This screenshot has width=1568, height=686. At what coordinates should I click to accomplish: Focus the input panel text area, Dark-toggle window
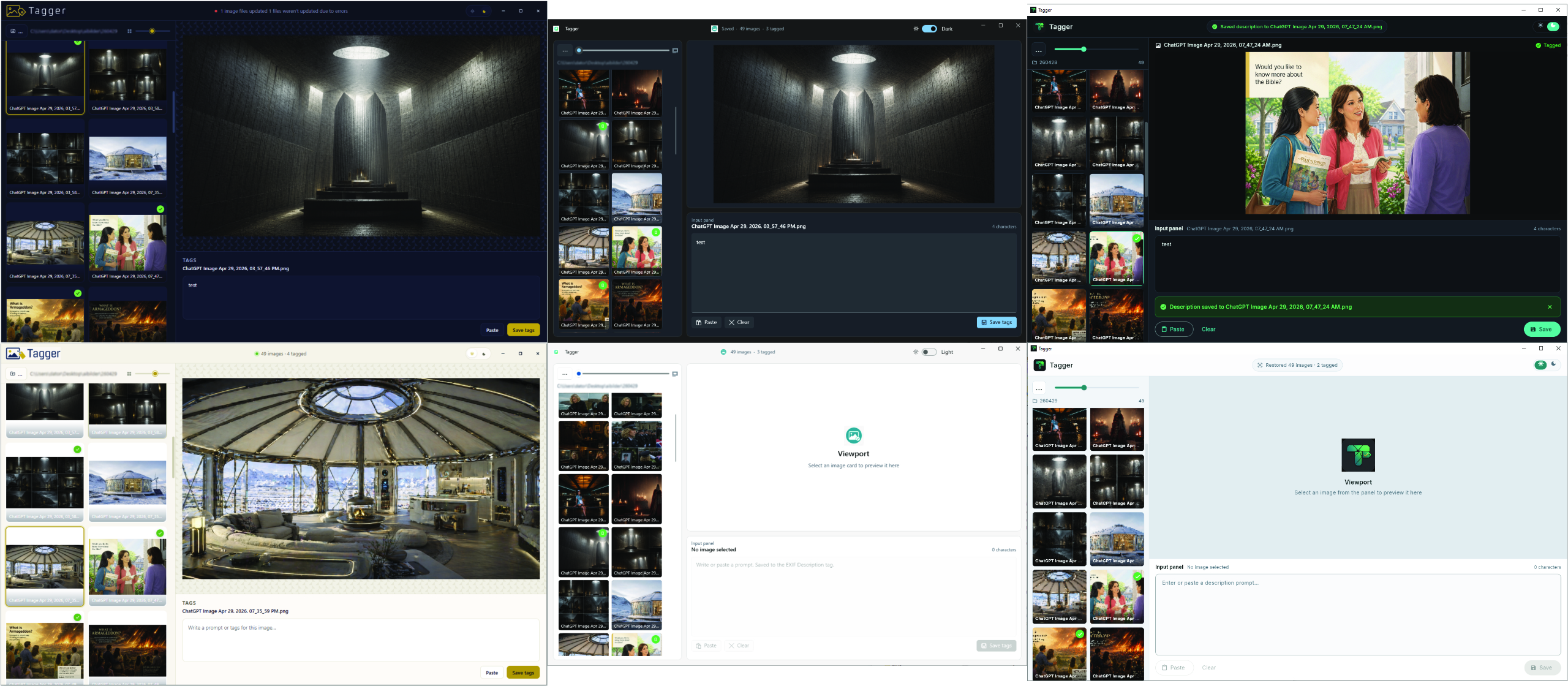854,273
